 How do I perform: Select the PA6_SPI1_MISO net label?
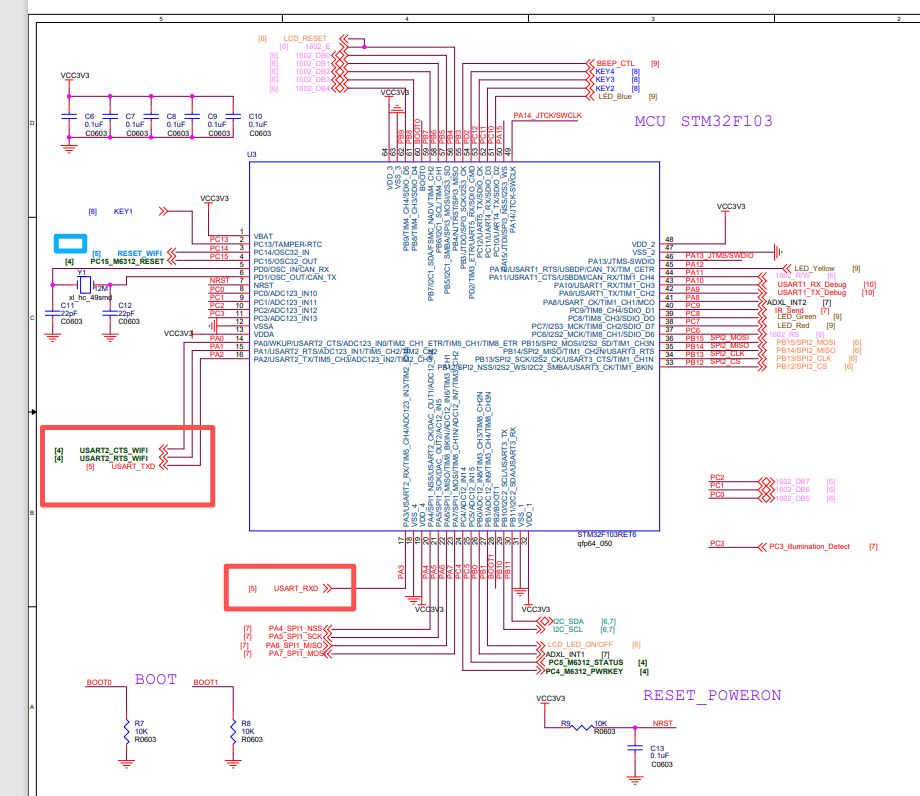click(294, 645)
